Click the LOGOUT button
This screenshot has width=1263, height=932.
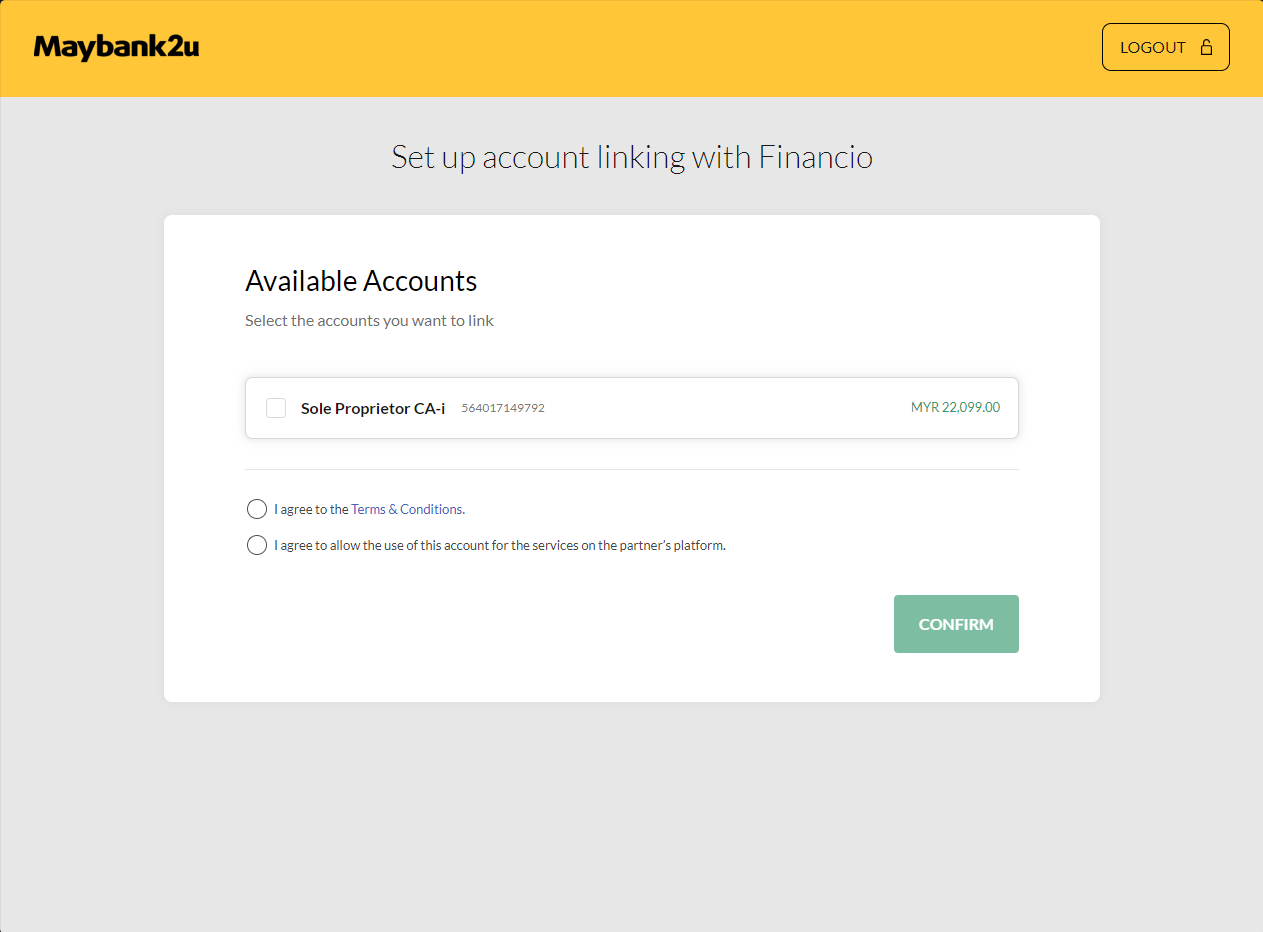click(1165, 46)
